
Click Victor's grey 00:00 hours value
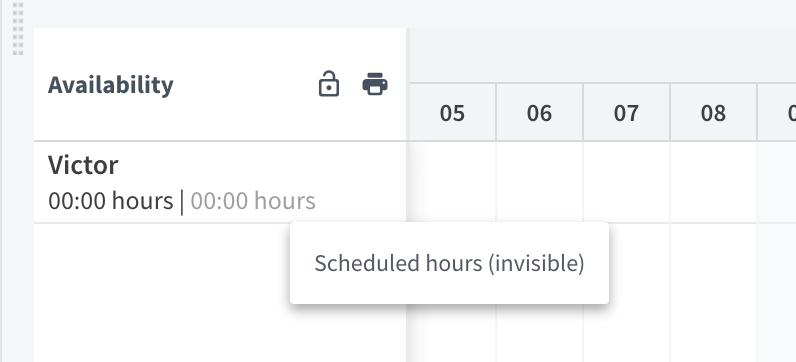[253, 201]
